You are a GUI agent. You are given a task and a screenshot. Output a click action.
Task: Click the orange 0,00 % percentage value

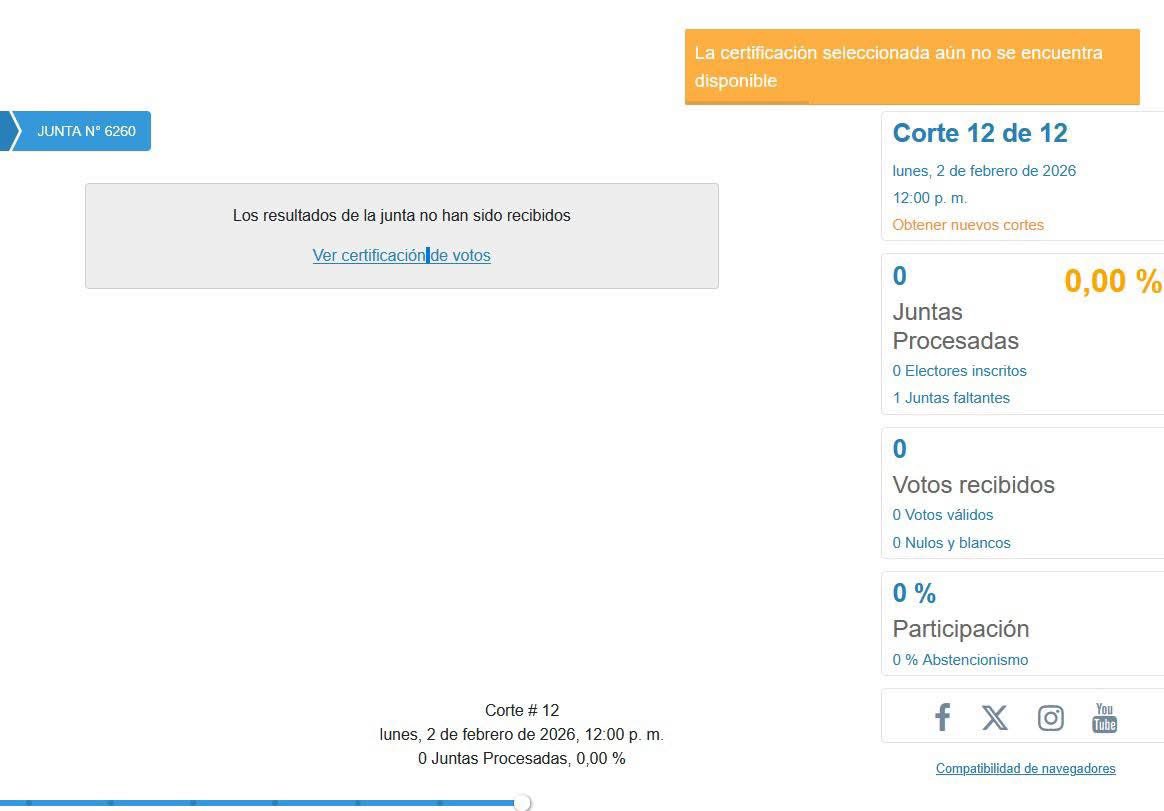click(1113, 281)
